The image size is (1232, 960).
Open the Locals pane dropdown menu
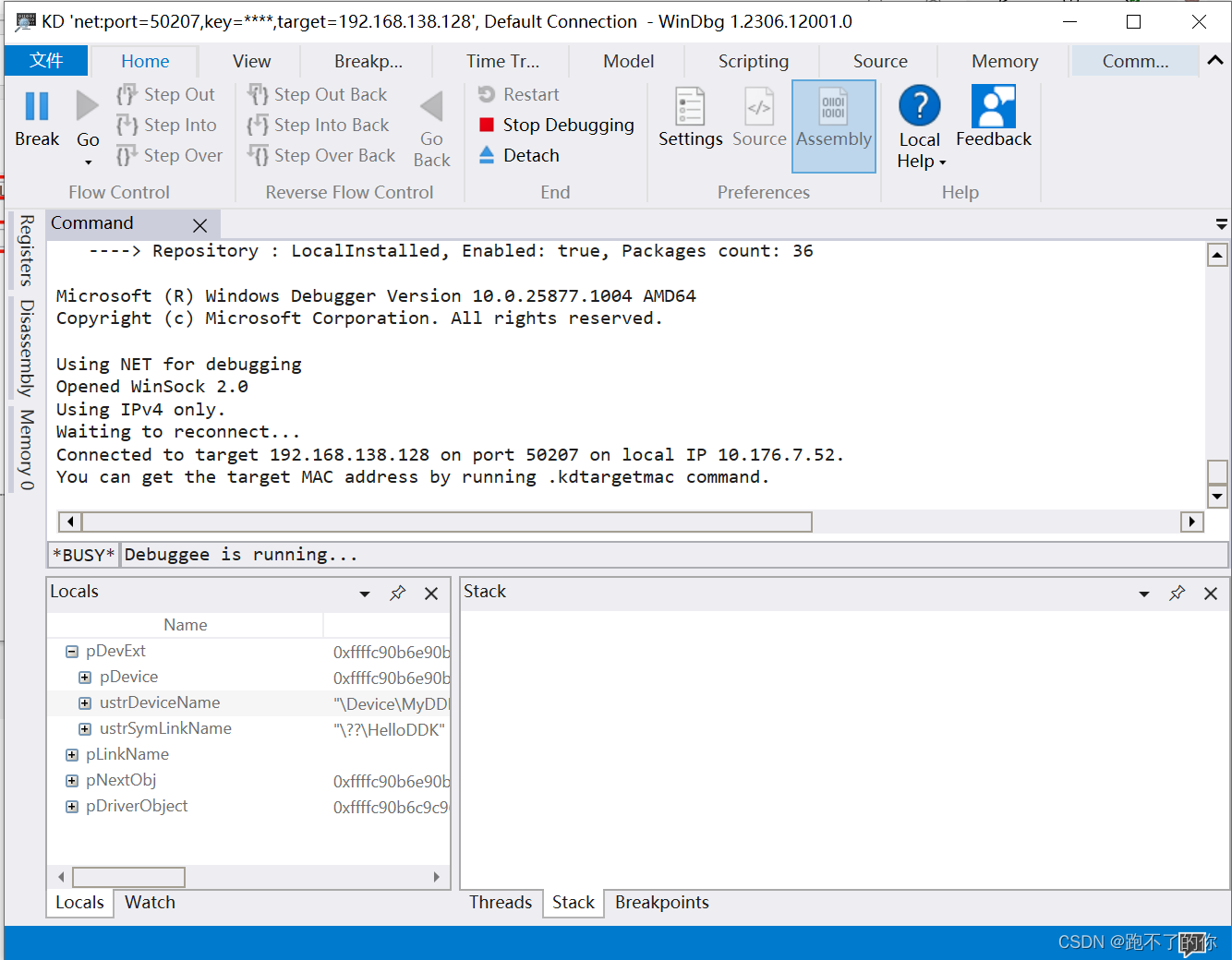[365, 594]
